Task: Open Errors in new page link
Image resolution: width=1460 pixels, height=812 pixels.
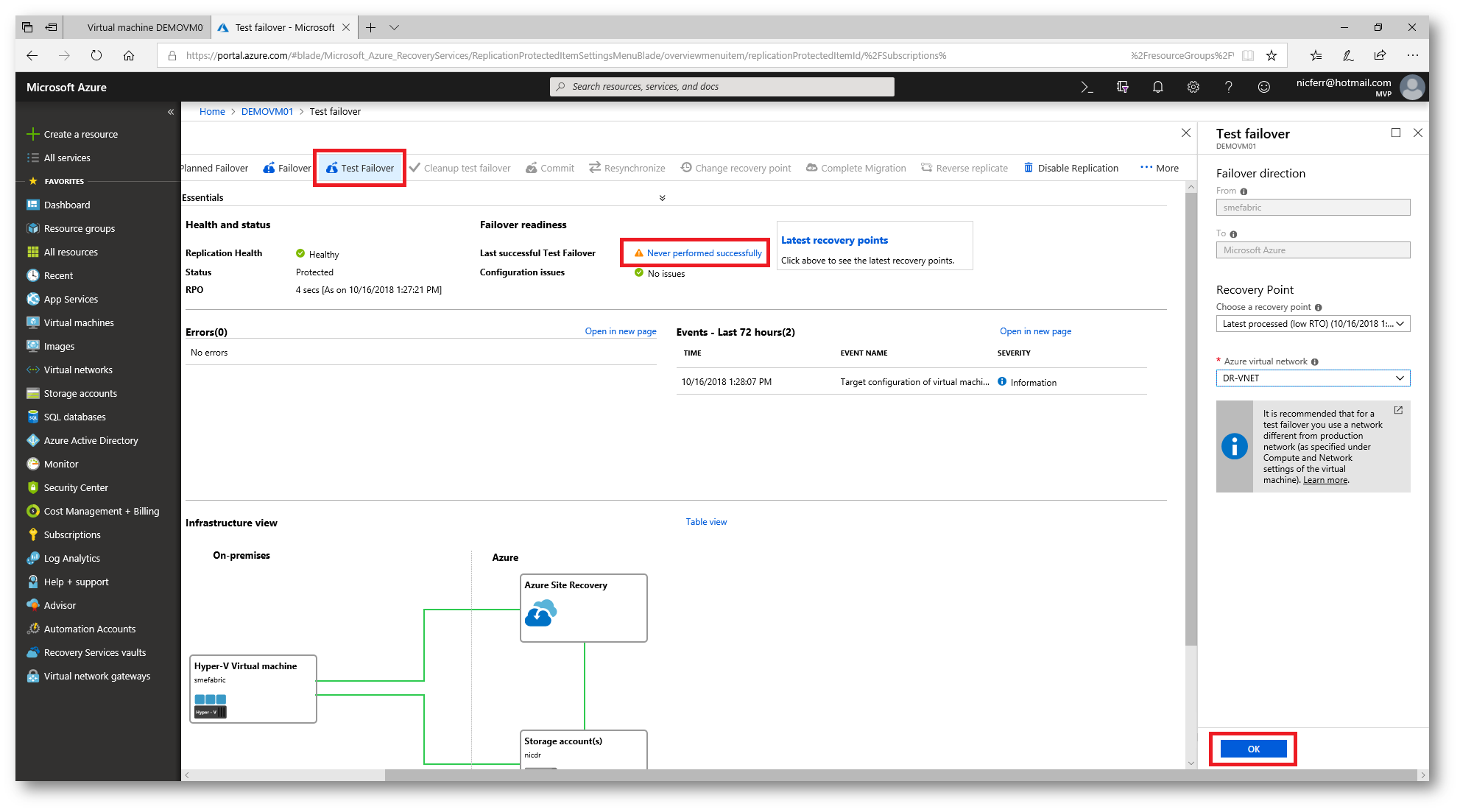Action: 621,331
